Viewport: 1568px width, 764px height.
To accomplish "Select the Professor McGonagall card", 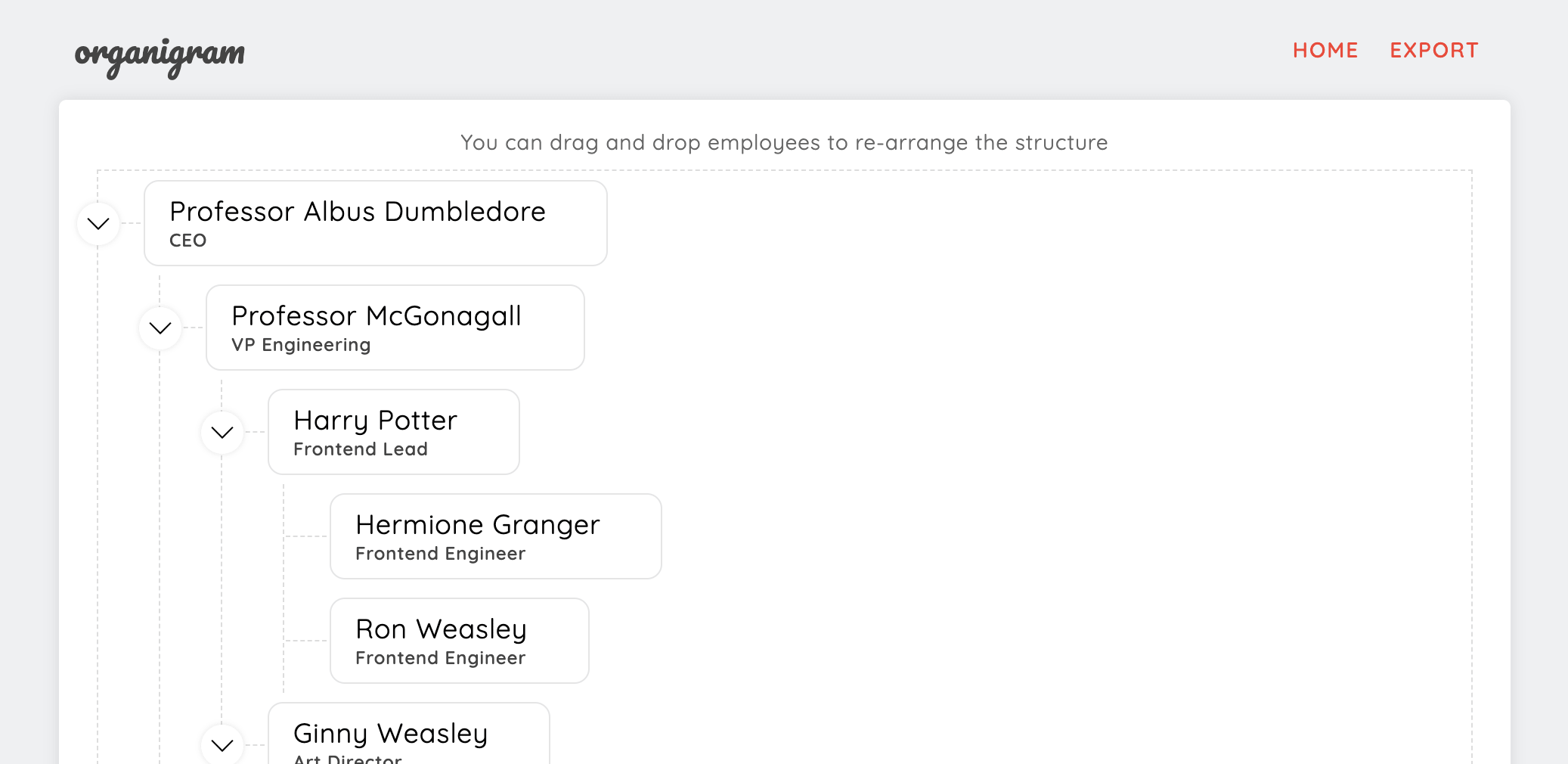I will [x=395, y=328].
